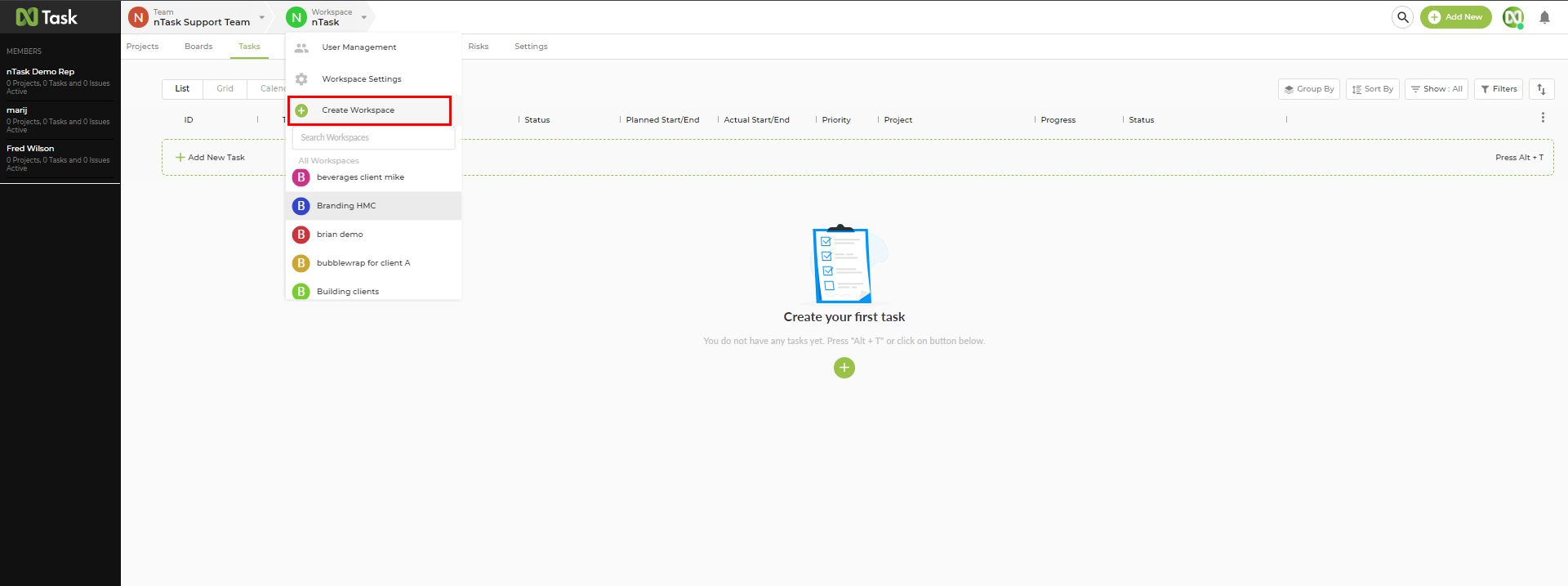
Task: Select member nTask Demo Rep
Action: click(60, 82)
